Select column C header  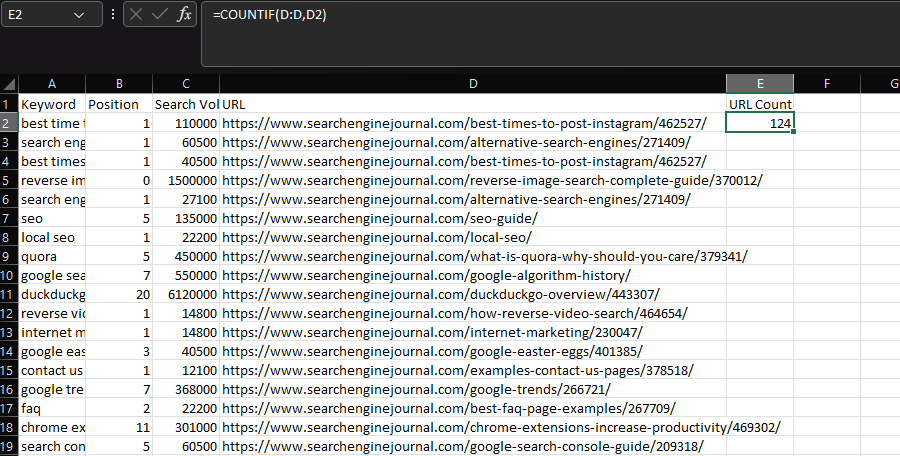point(186,84)
